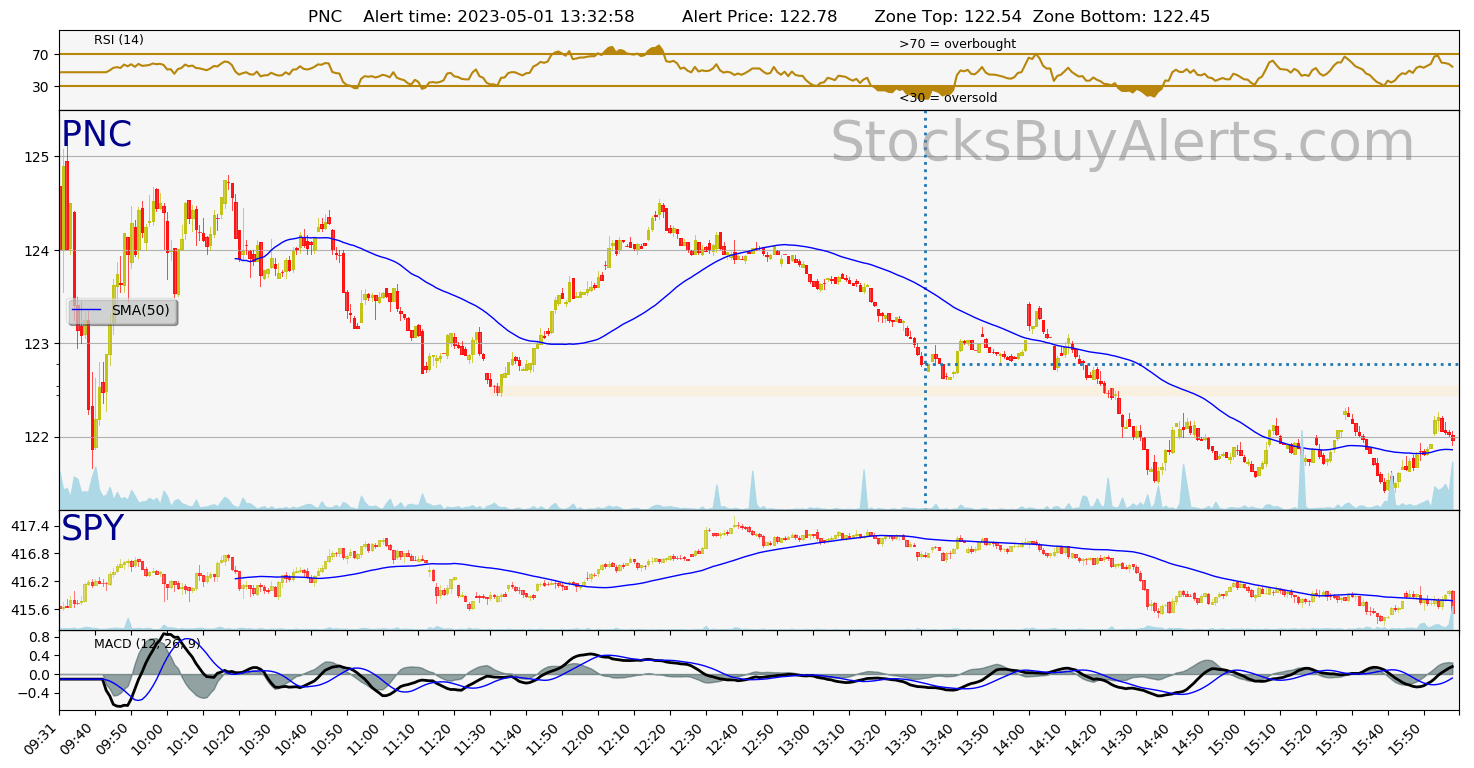Screen dimensions: 1474x768
Task: Click the 415.6 SPY axis label
Action: coord(31,610)
